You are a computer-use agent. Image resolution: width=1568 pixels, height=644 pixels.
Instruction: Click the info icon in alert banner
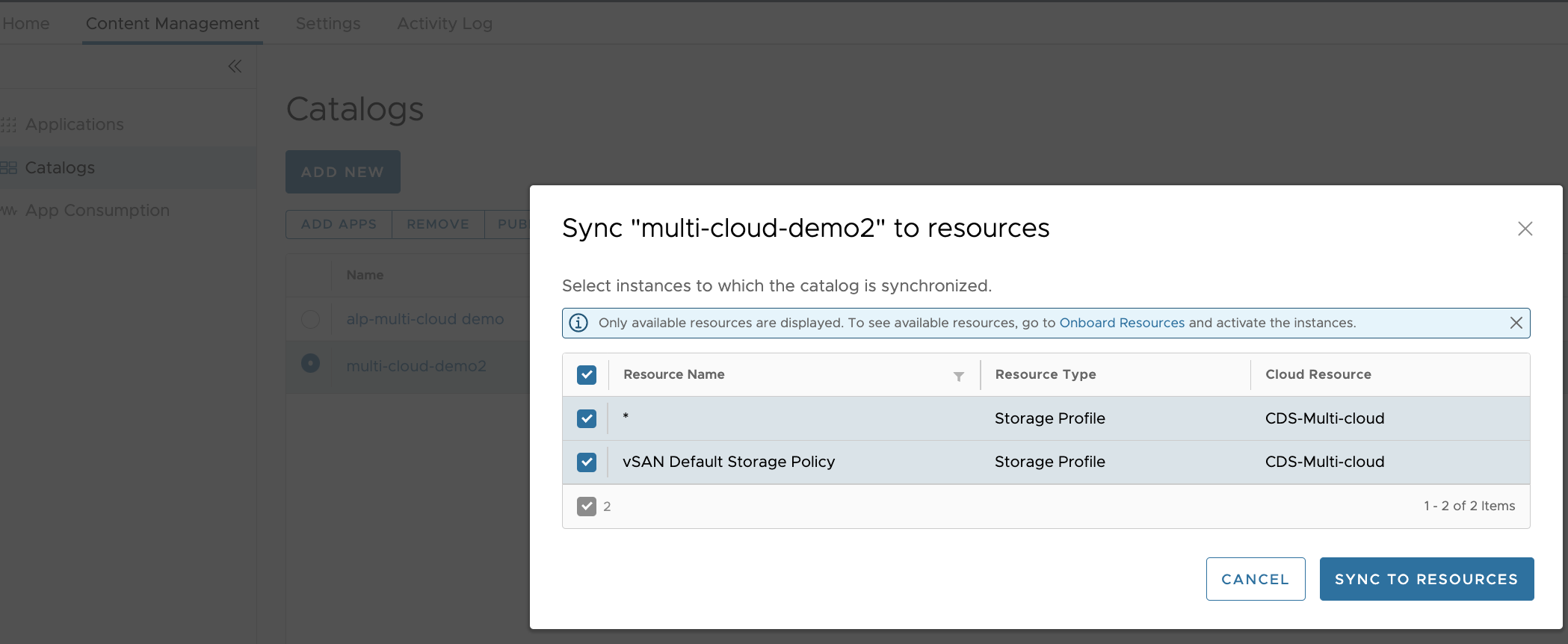pyautogui.click(x=578, y=323)
